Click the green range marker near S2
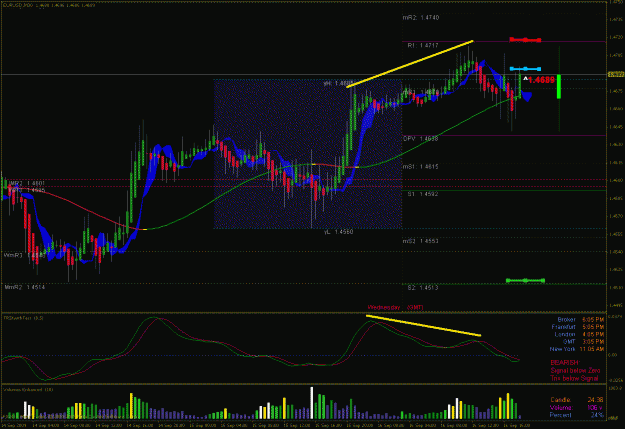625x429 pixels. [x=525, y=281]
